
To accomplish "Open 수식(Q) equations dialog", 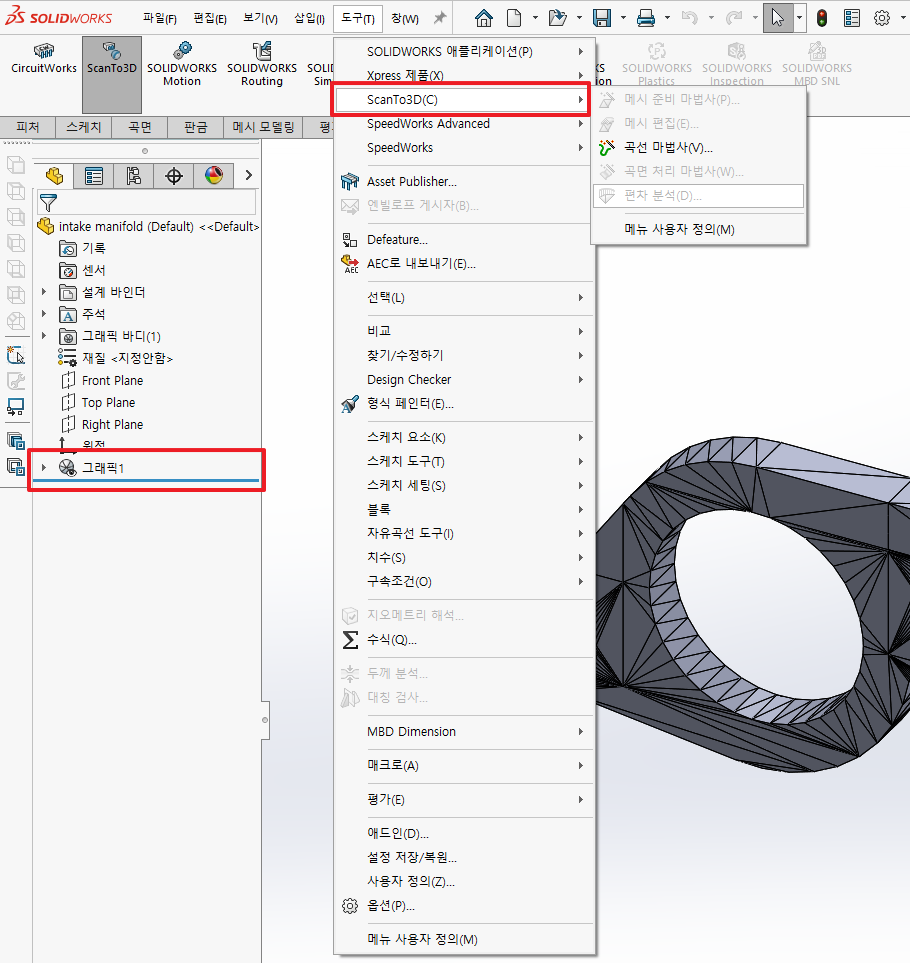I will pos(392,640).
